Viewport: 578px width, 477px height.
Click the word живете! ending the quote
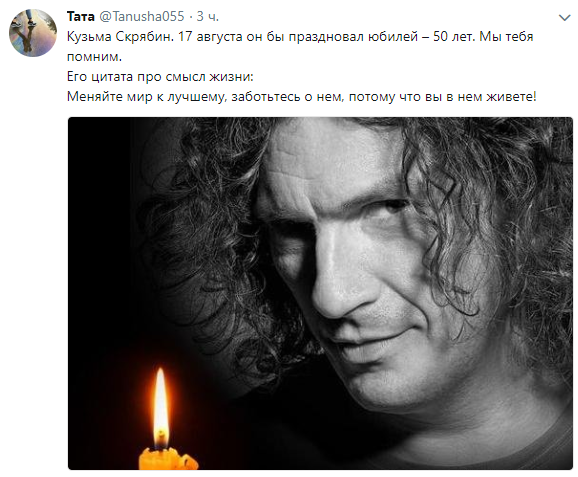point(511,97)
